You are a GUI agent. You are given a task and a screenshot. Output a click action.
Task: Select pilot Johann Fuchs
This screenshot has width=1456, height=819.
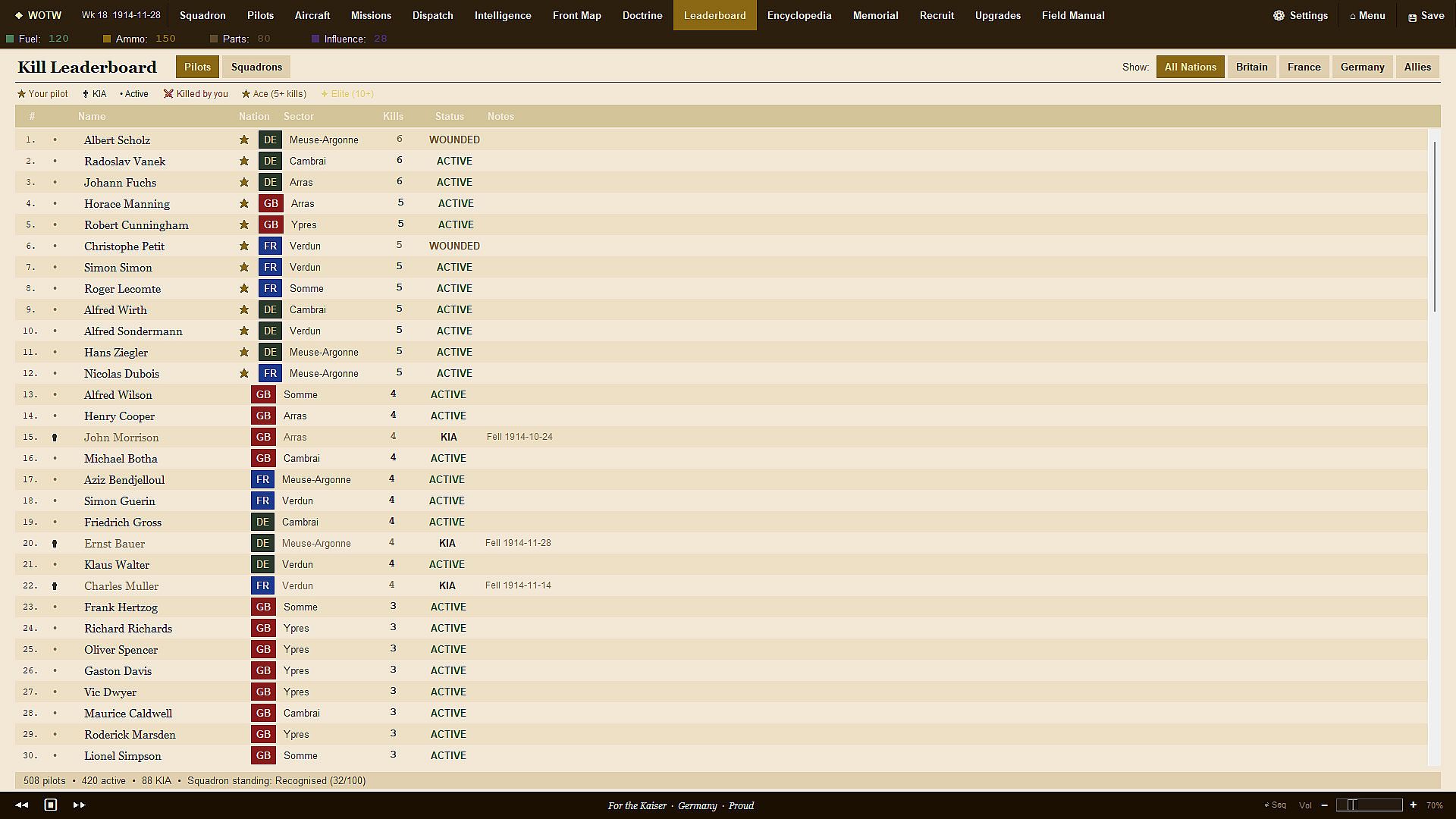tap(120, 182)
